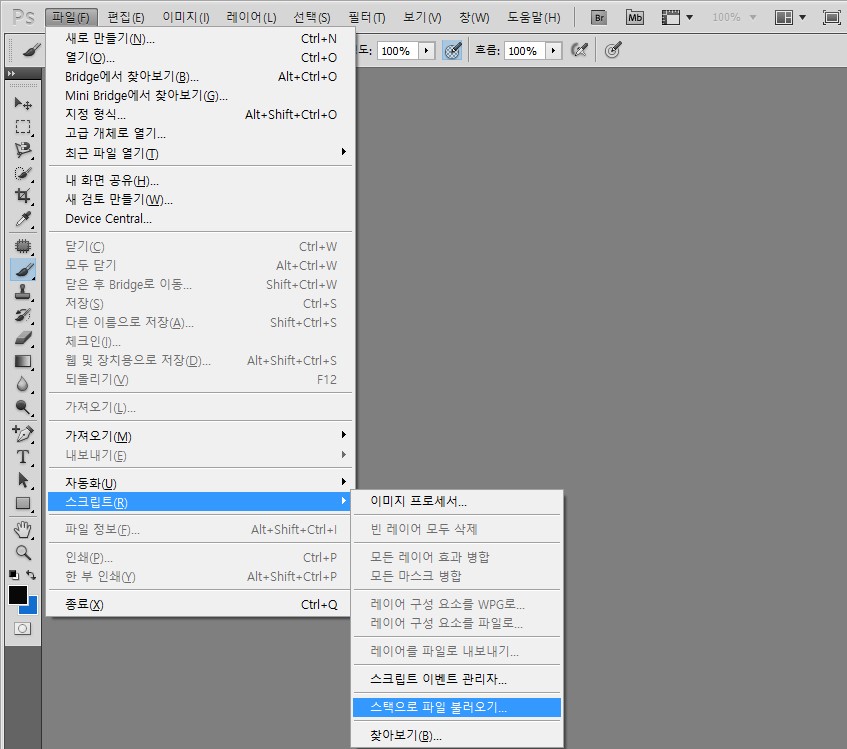Open flow 100% slider dropdown arrow
This screenshot has width=847, height=749.
click(x=553, y=51)
